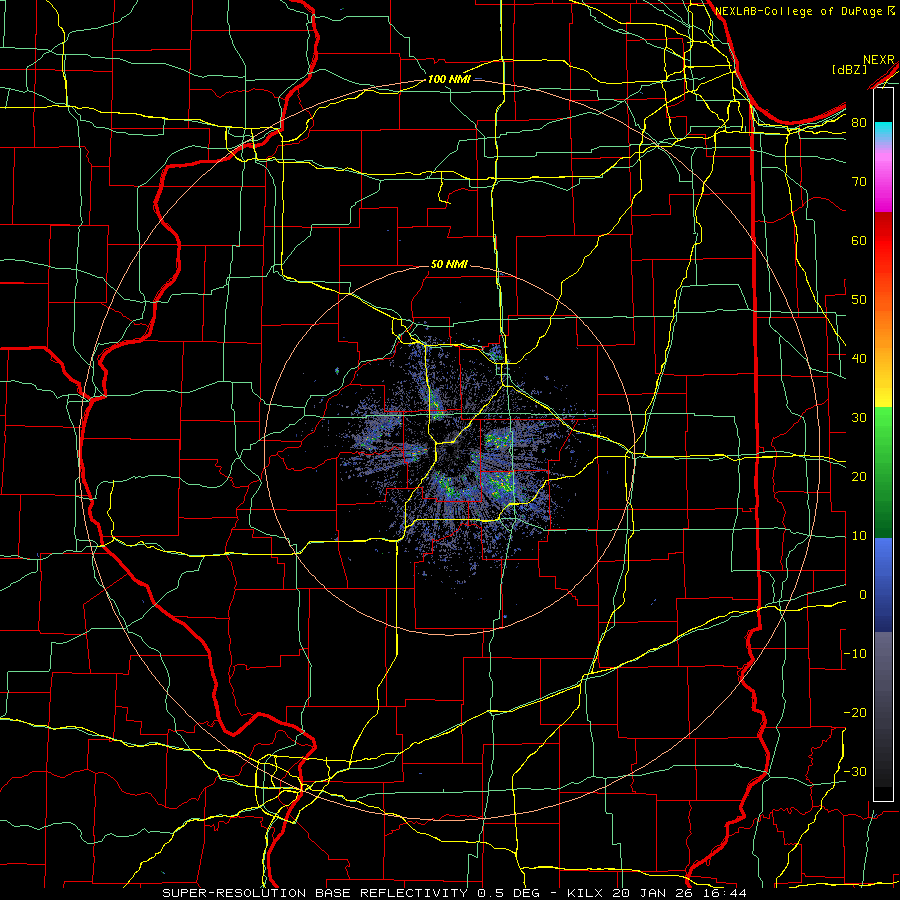Click the -10 value on dBZ scale
This screenshot has height=900, width=900.
(x=855, y=654)
